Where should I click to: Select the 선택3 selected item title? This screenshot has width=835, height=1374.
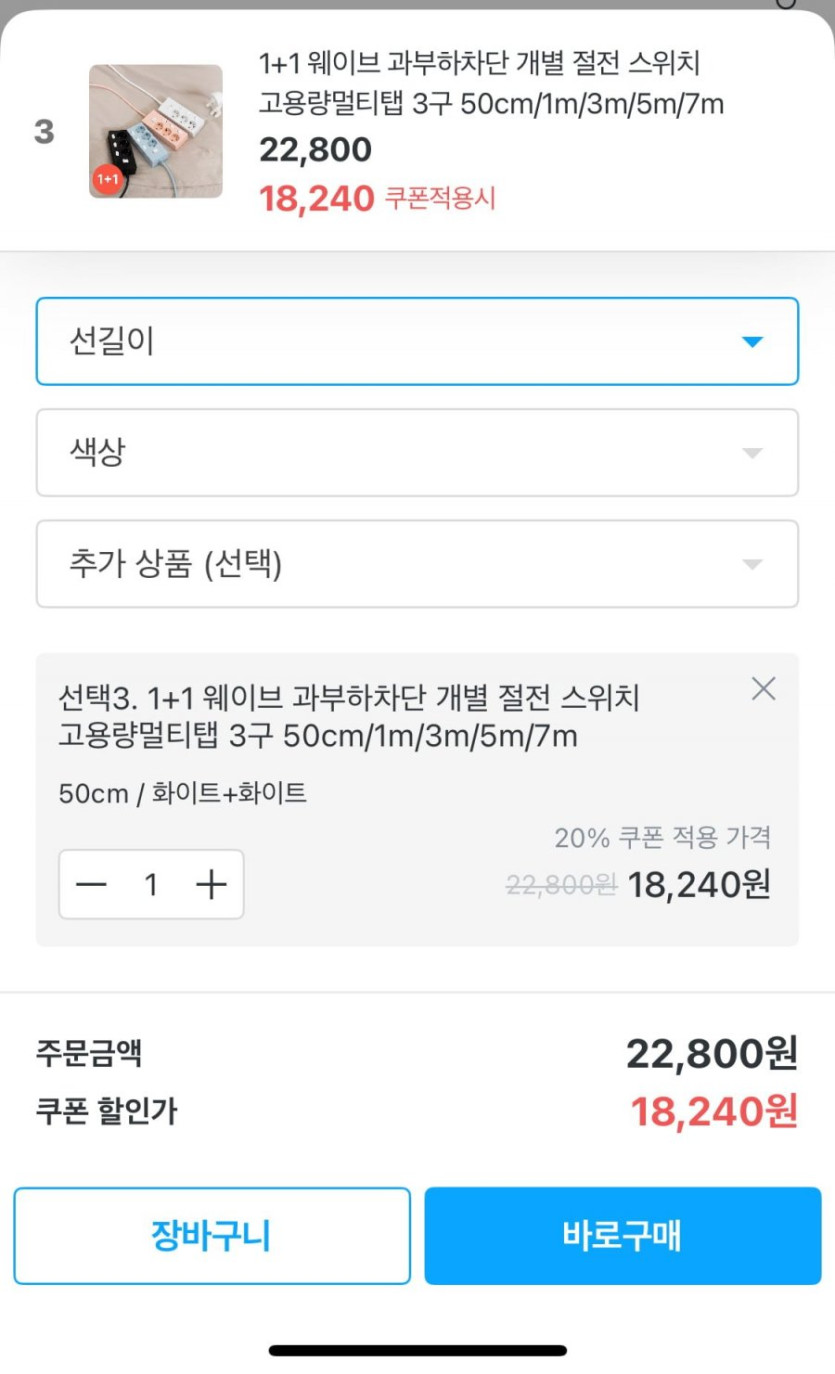[348, 716]
